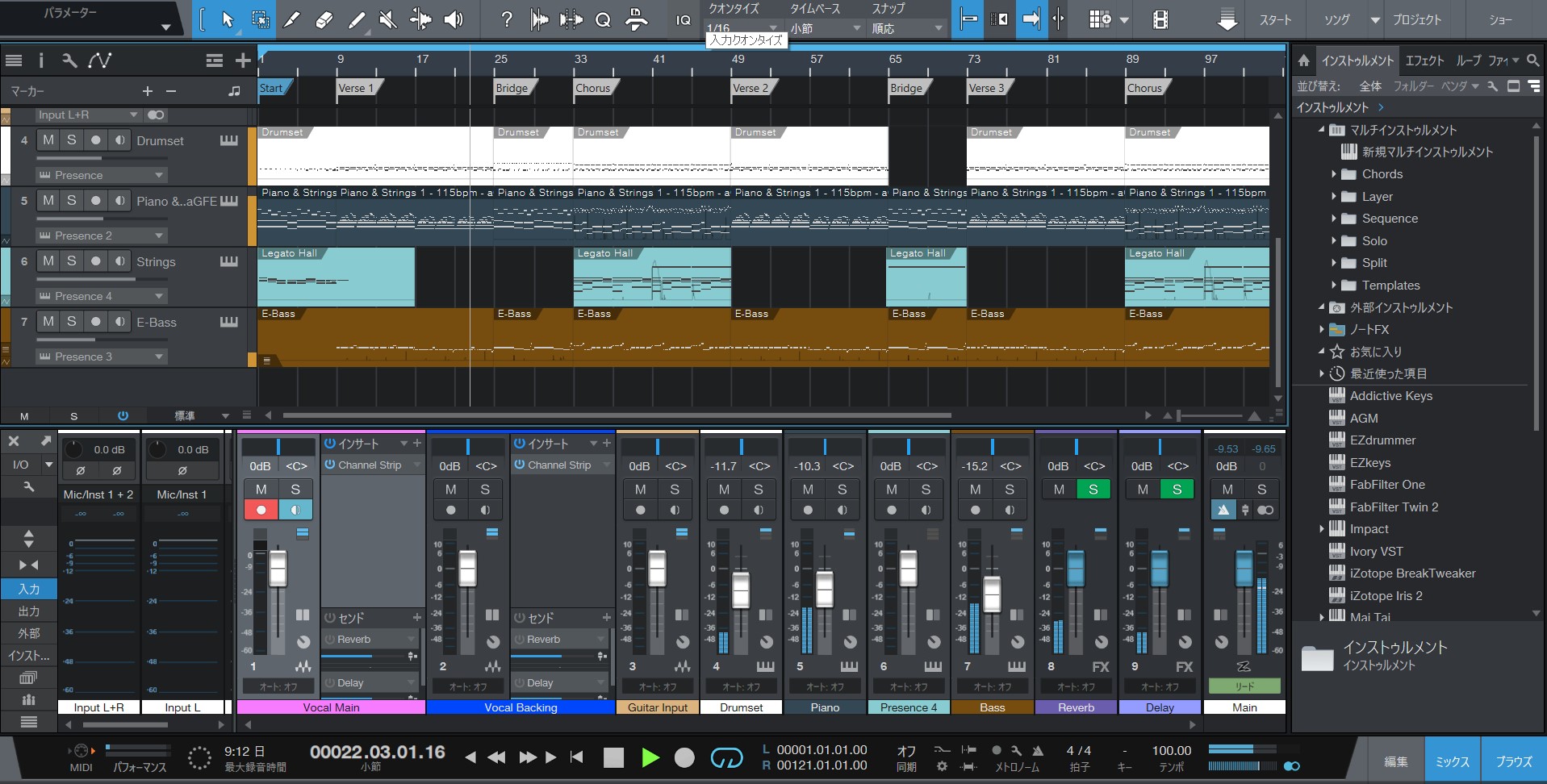
Task: Click the Vocal Main channel fader
Action: (278, 569)
